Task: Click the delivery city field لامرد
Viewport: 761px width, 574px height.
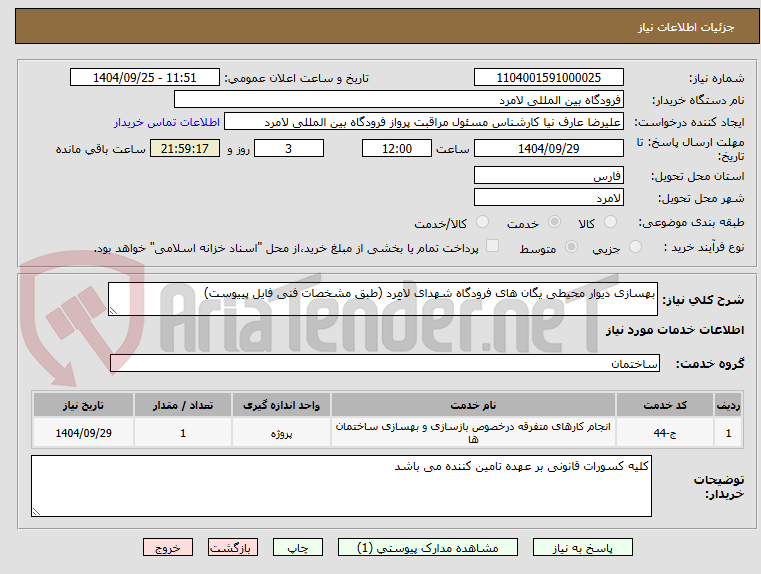Action: coord(548,197)
